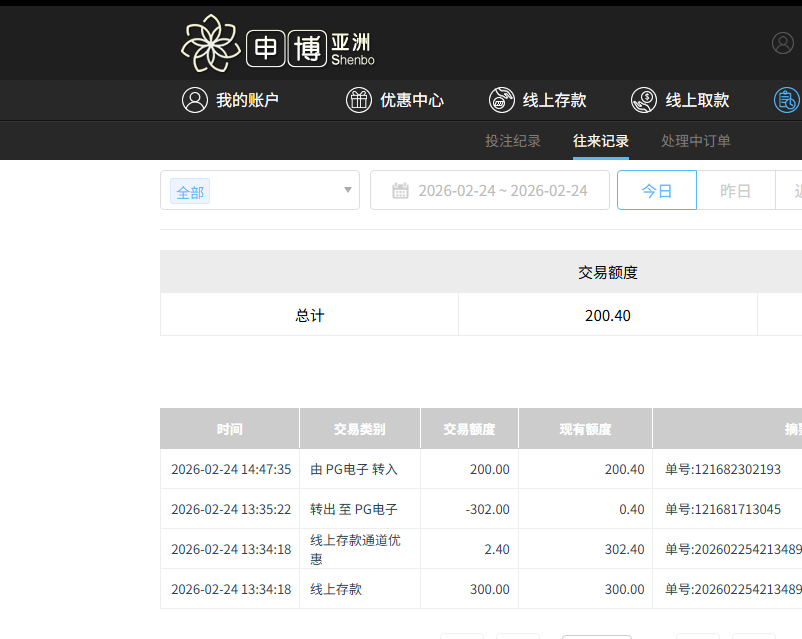The width and height of the screenshot is (802, 639).
Task: Click the 线上取款 withdrawal icon
Action: [x=644, y=100]
